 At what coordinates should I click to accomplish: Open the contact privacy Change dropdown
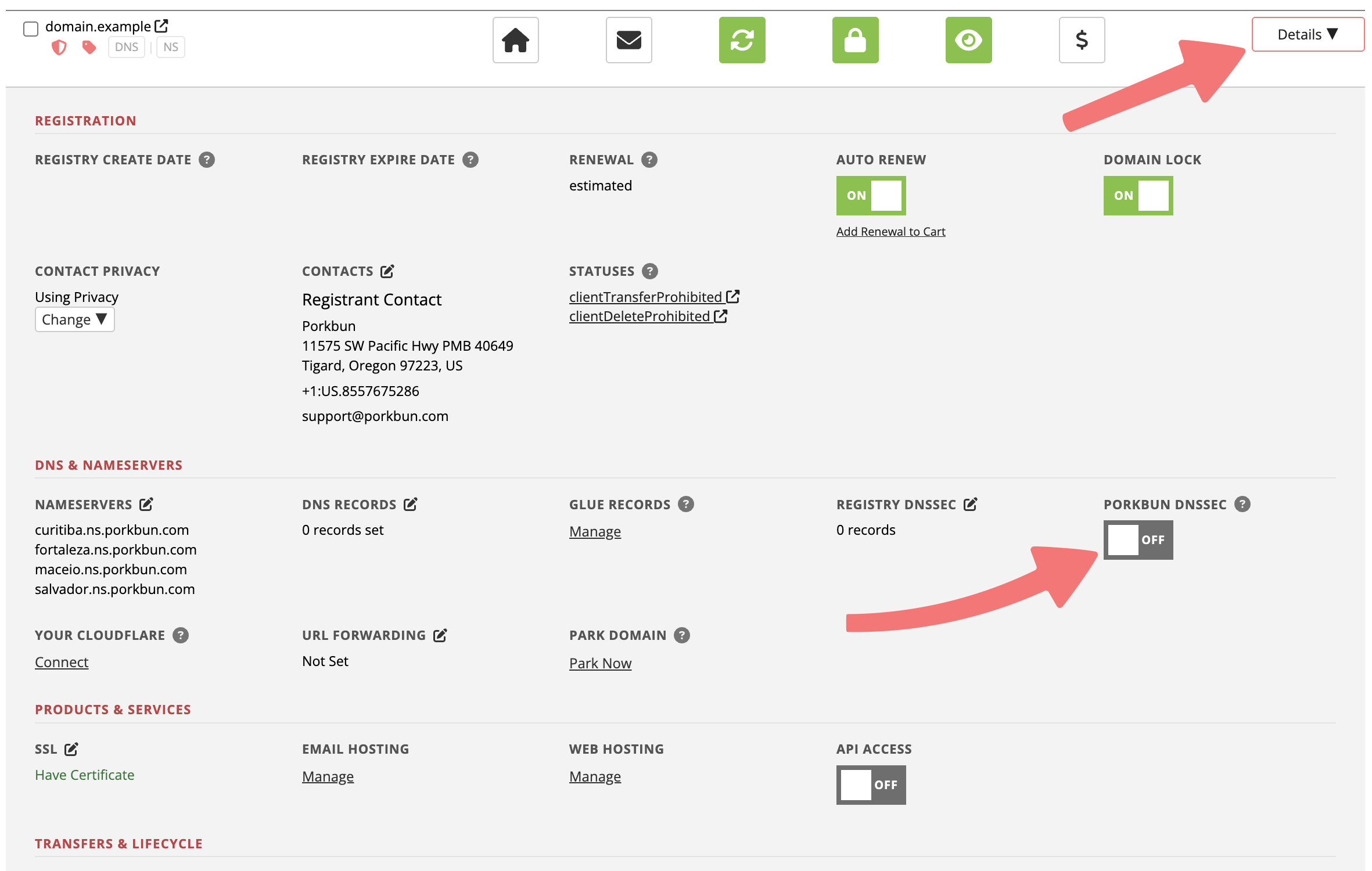[74, 319]
